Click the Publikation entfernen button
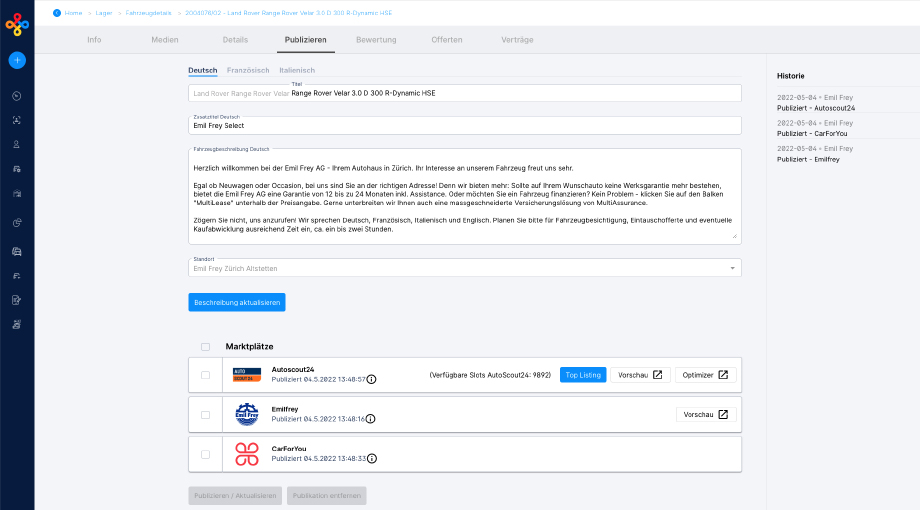Viewport: 920px width, 510px height. [x=327, y=495]
